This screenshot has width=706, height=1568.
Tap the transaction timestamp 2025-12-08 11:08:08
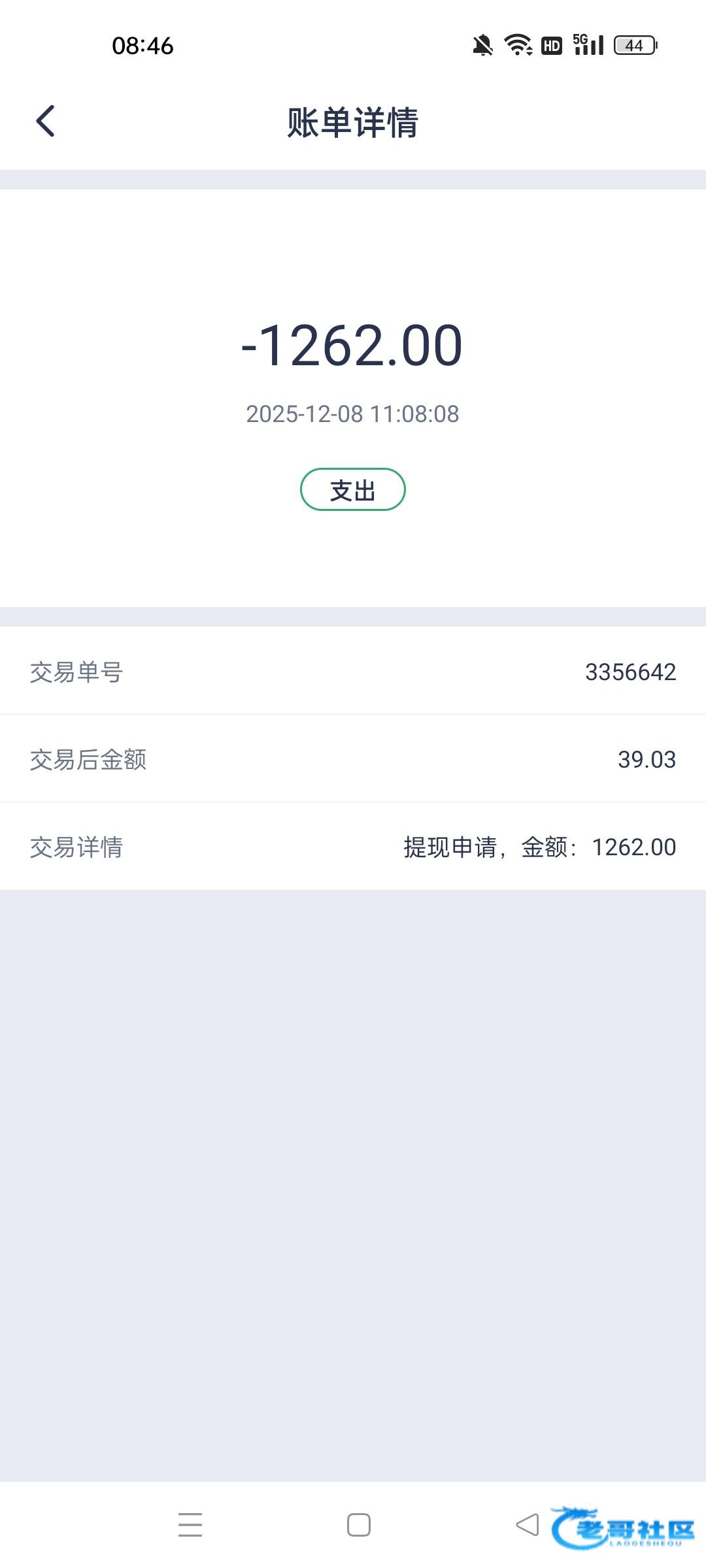[352, 414]
